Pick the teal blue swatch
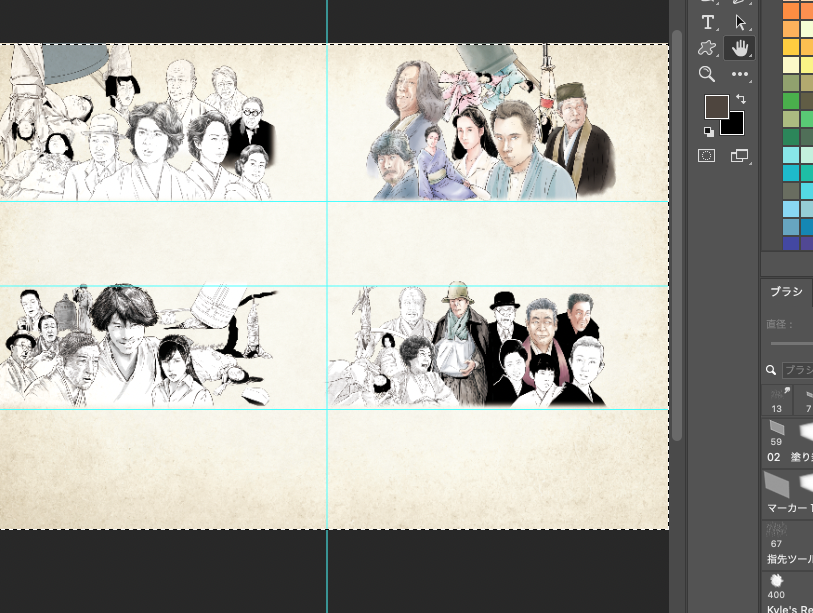Screen dimensions: 813x613 coord(791,173)
